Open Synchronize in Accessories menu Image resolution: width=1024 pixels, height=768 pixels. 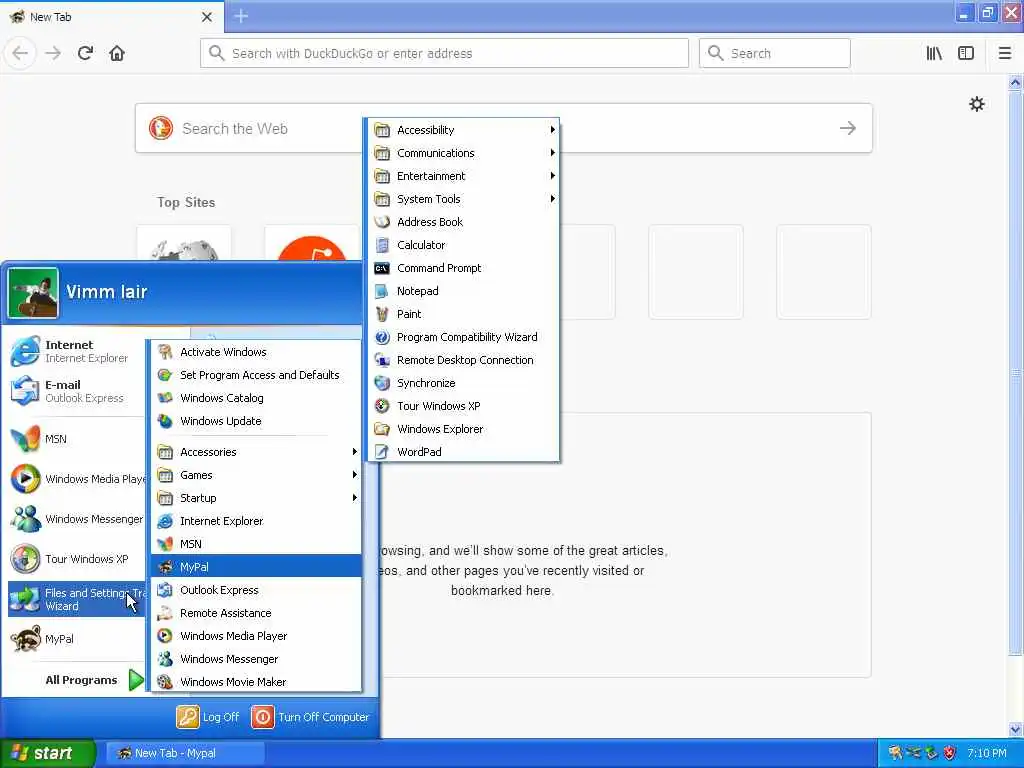point(464,383)
